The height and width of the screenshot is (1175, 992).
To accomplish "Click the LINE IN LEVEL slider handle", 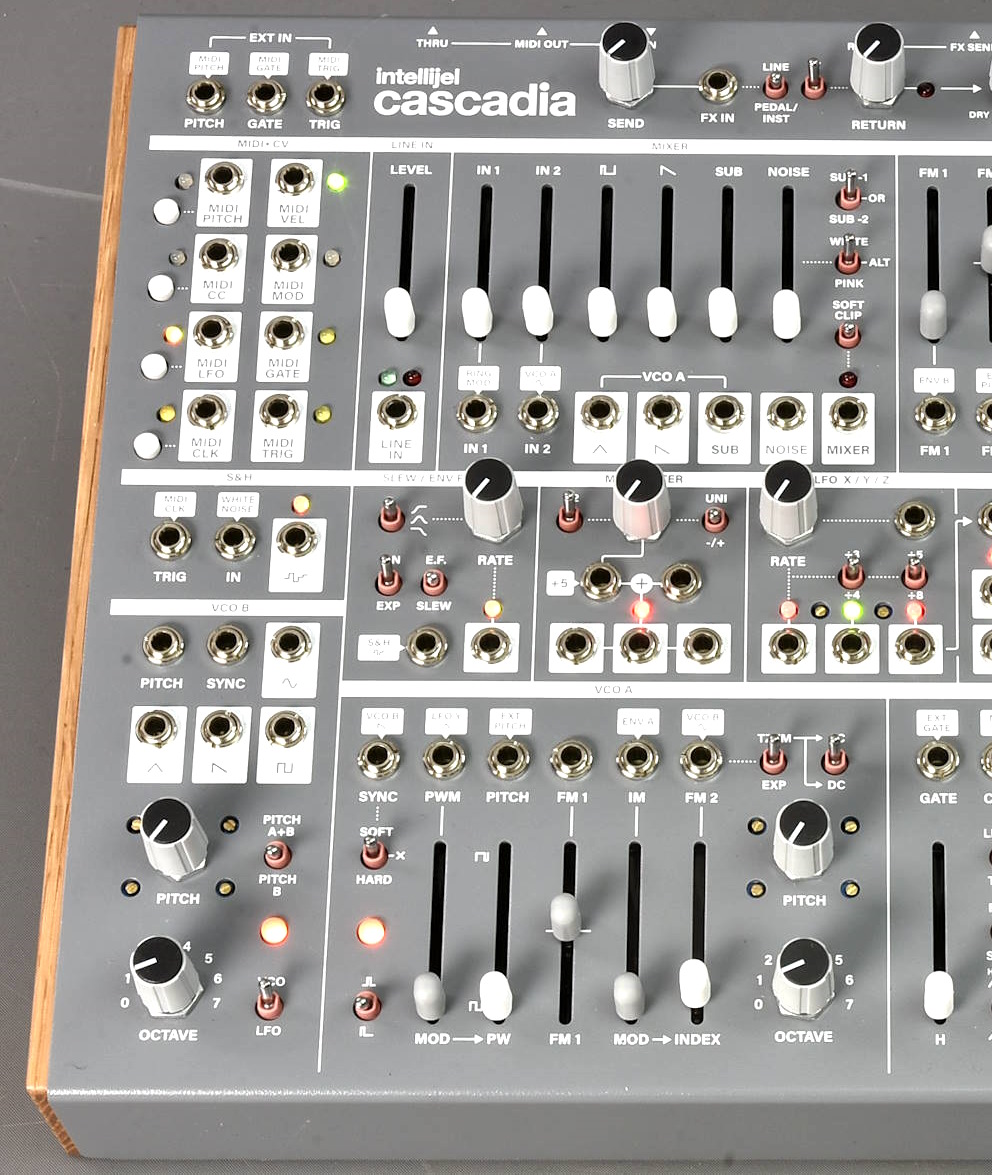I will pos(399,312).
